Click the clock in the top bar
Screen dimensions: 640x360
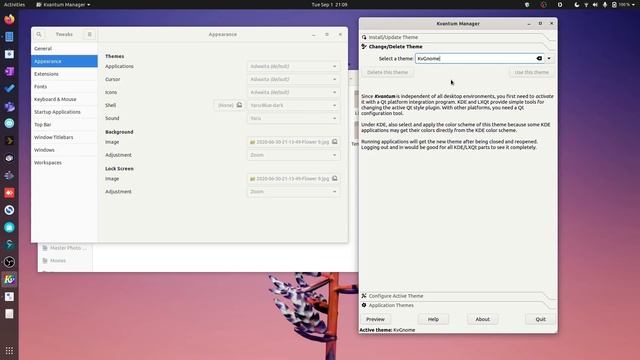click(329, 4)
